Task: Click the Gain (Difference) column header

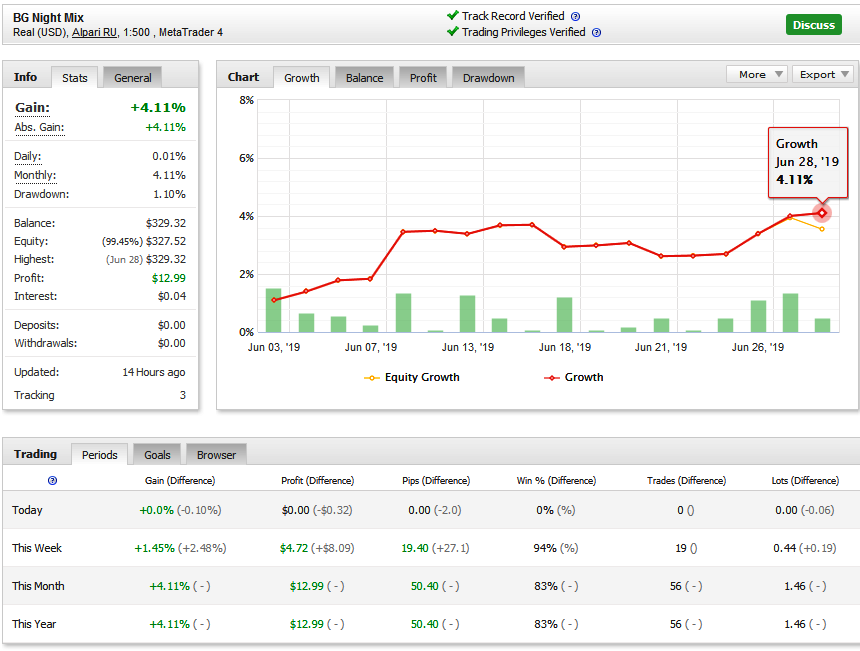Action: 180,480
